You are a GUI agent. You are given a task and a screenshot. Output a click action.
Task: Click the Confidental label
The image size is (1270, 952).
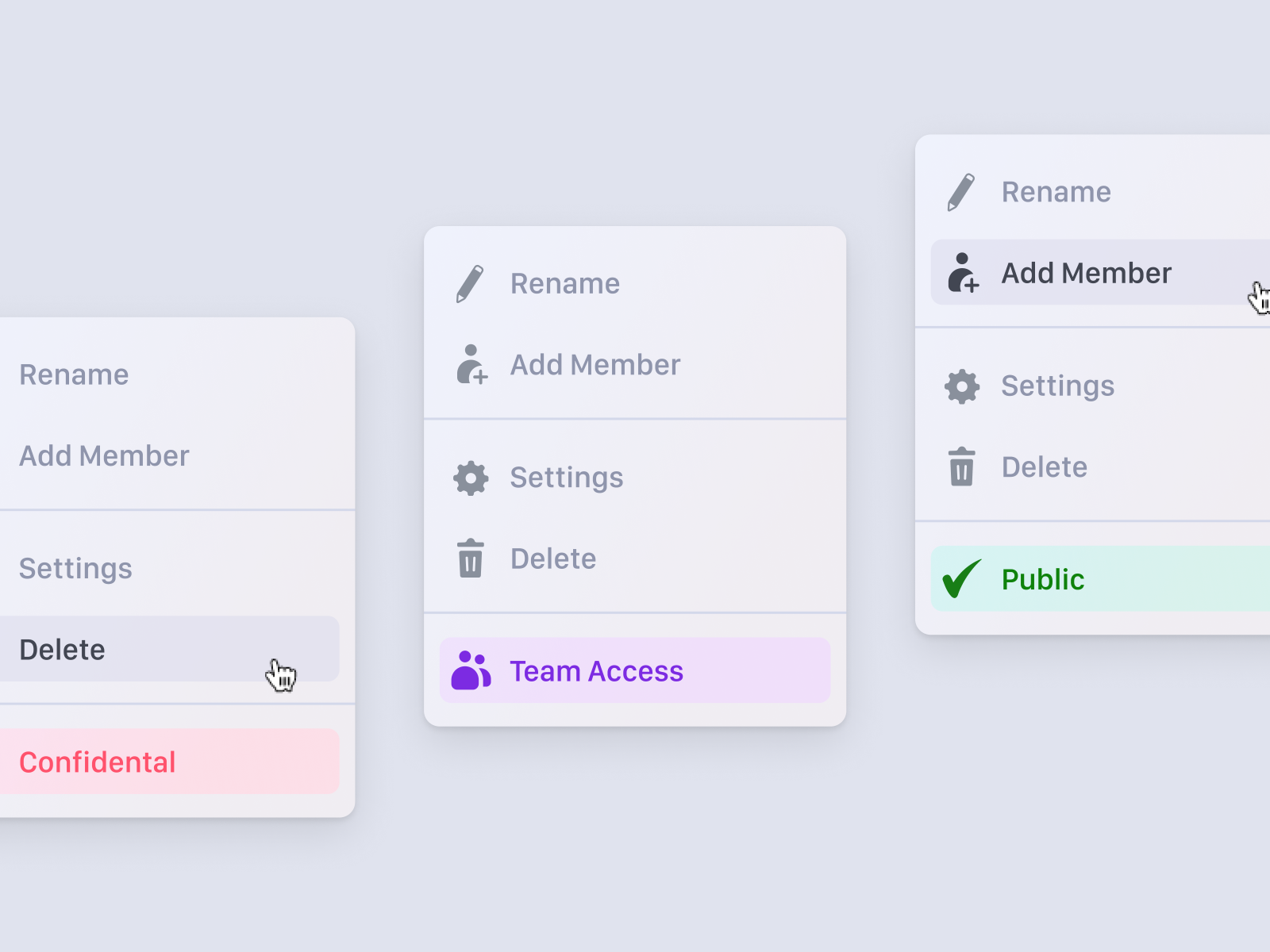(x=97, y=762)
